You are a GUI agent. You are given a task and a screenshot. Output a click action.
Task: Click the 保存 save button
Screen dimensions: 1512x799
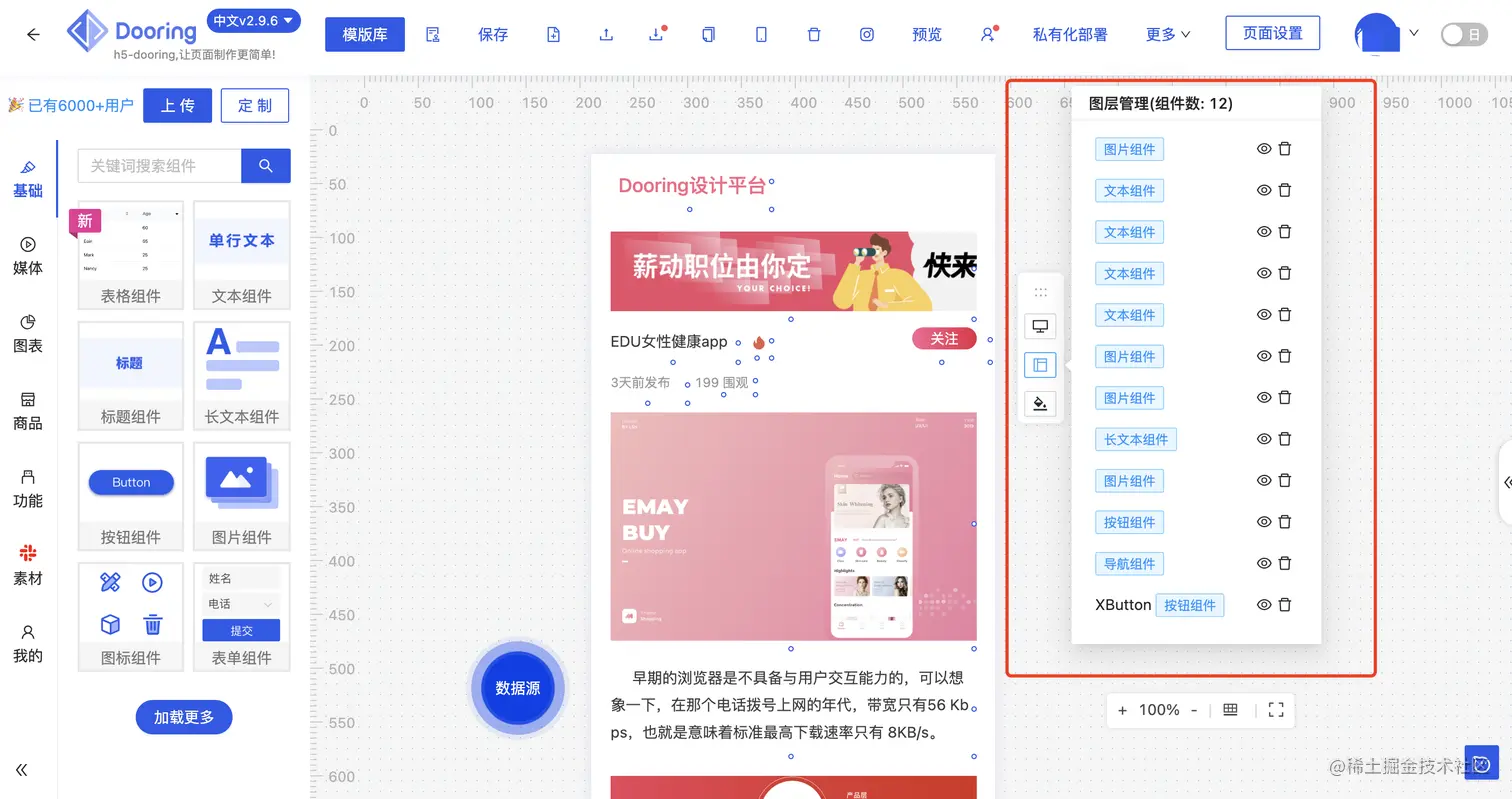pos(493,34)
